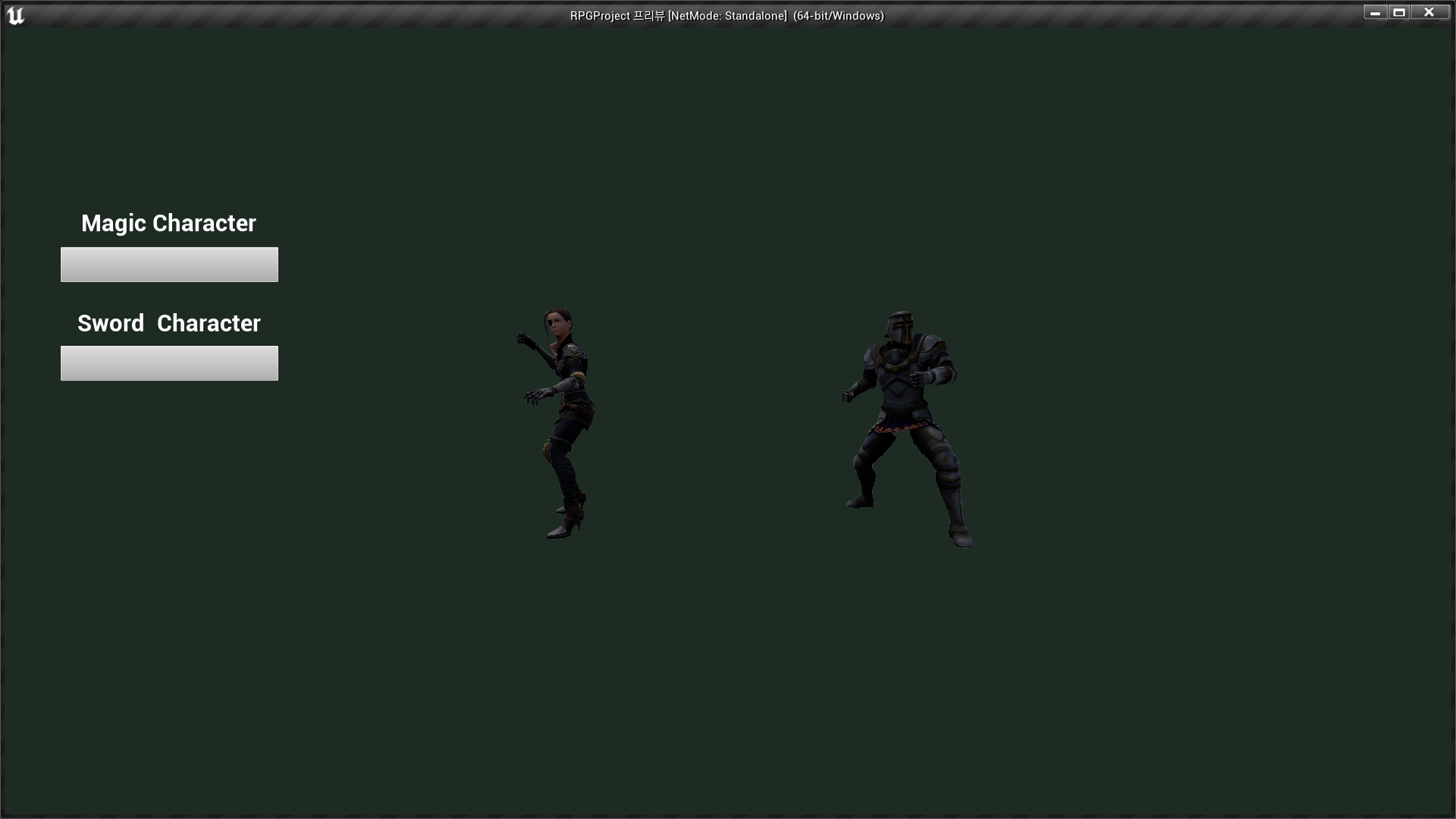Viewport: 1456px width, 819px height.
Task: Close the RPGProject preview window
Action: coord(1429,12)
